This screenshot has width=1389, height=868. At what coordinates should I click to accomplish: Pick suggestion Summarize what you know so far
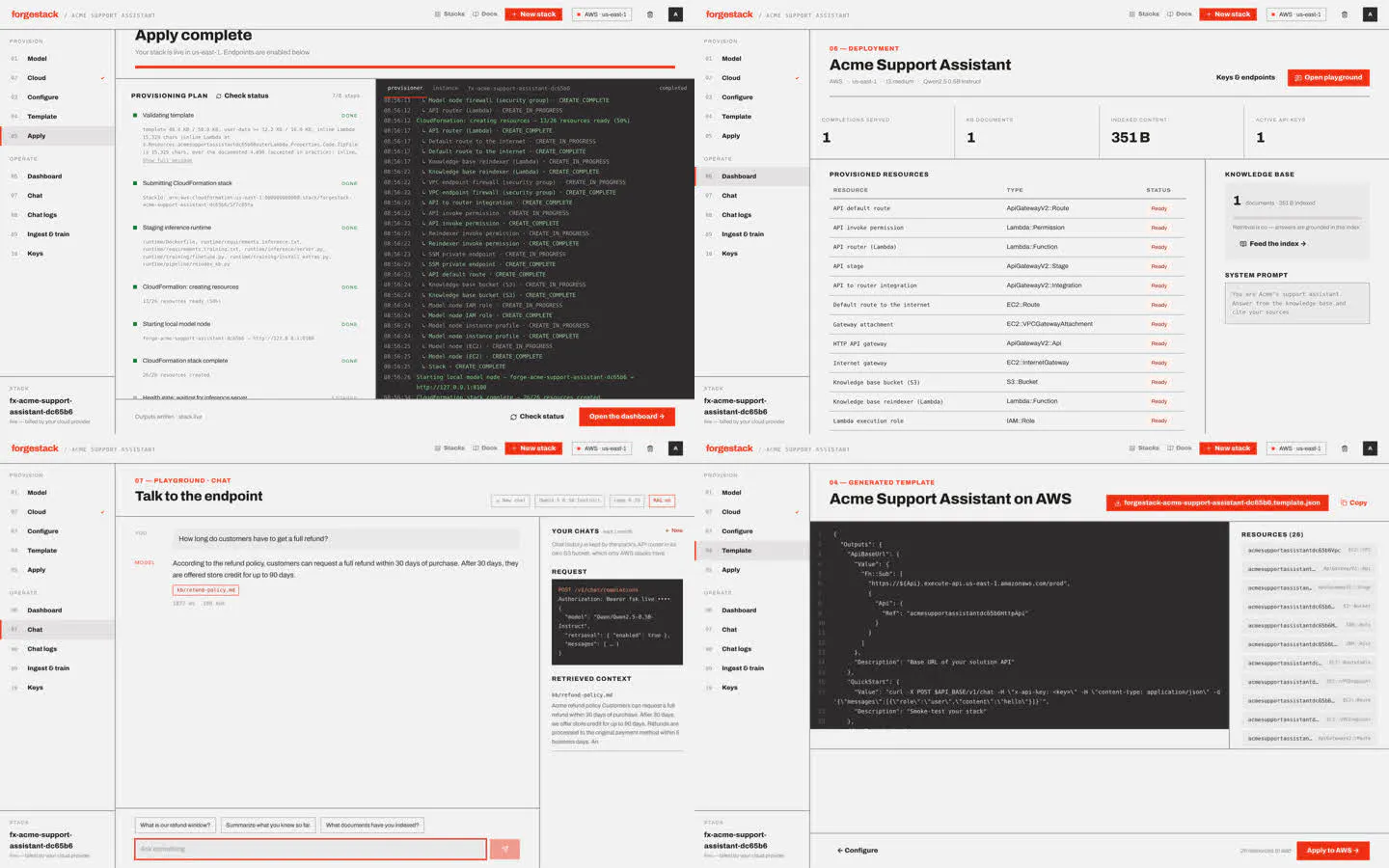(268, 826)
